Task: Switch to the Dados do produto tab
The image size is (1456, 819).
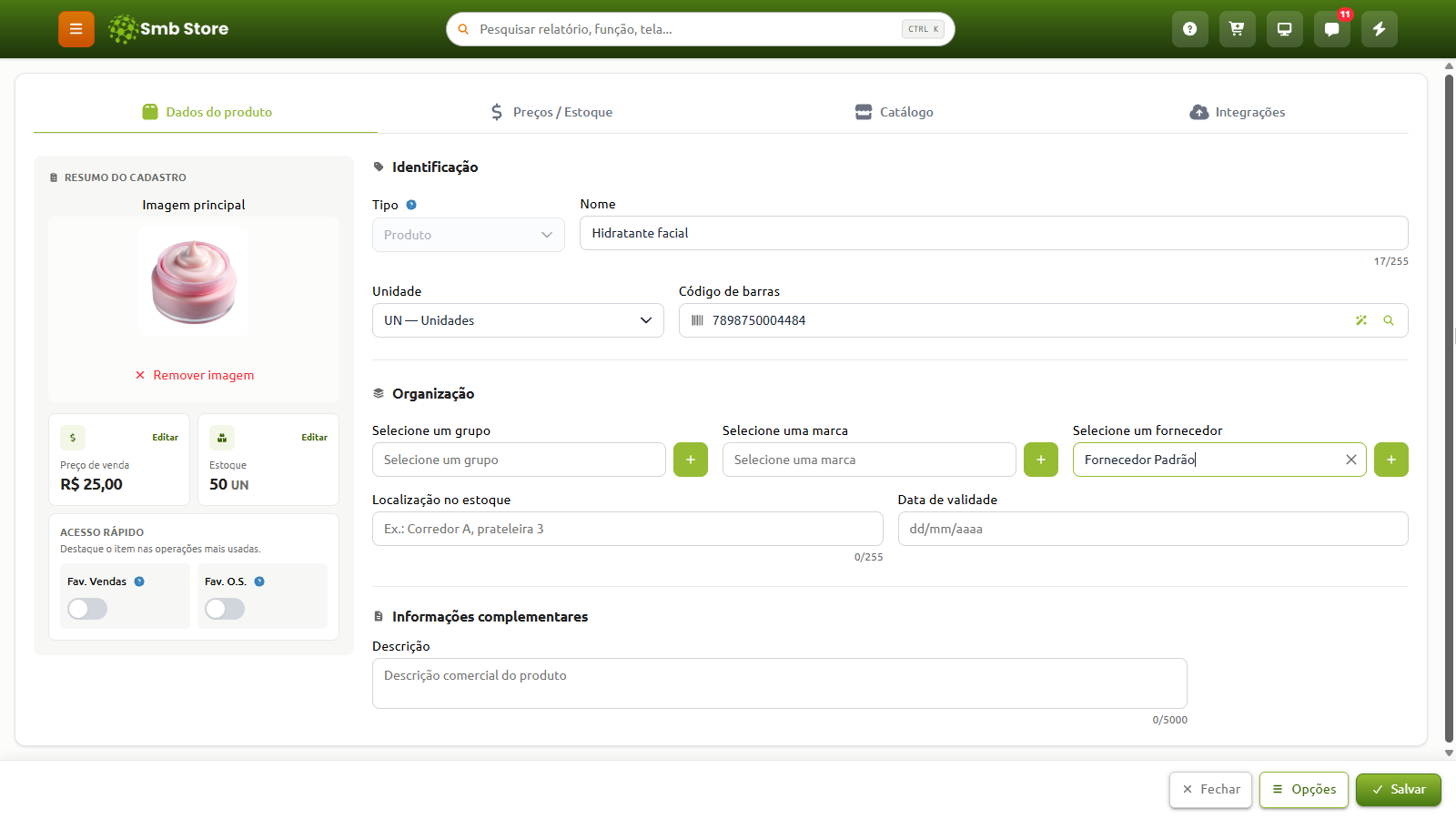Action: (207, 112)
